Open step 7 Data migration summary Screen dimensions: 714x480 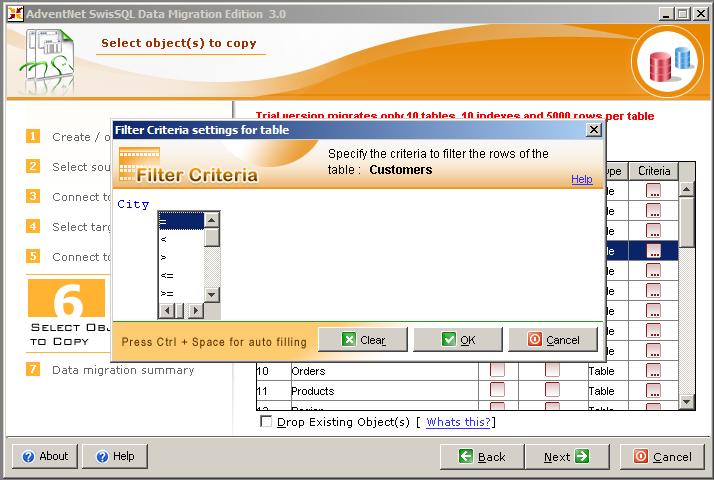coord(110,370)
